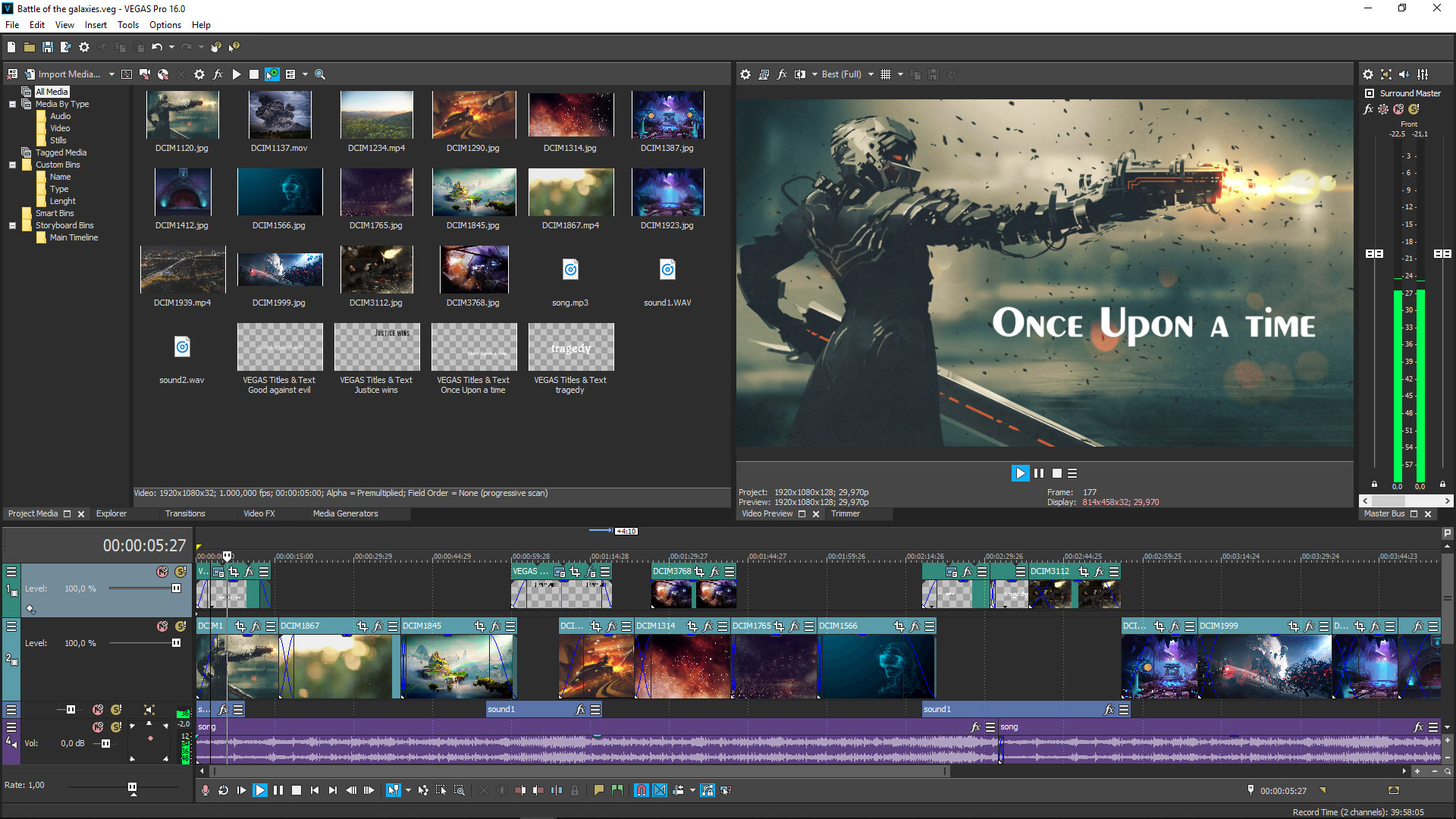This screenshot has width=1456, height=819.
Task: Click the Media Generators tab
Action: tap(345, 514)
